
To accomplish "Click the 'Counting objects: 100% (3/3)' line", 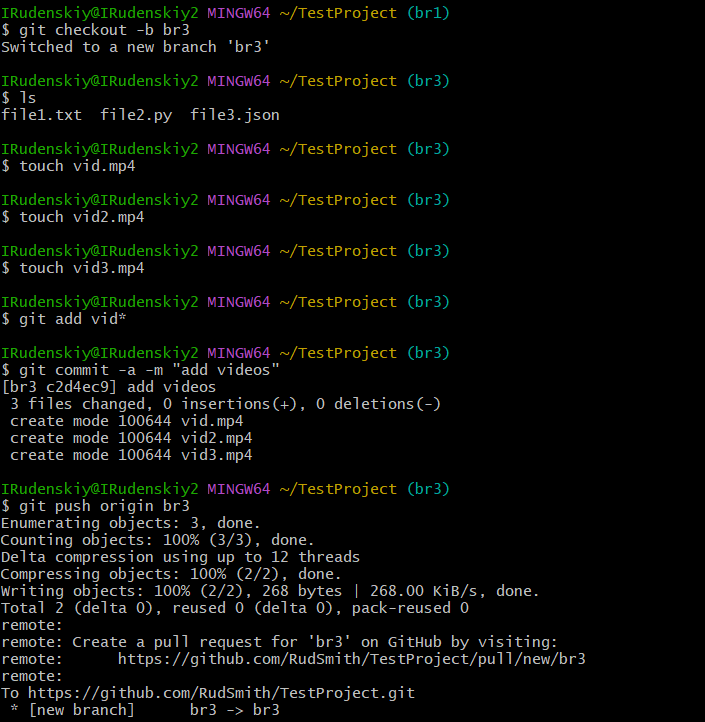I will [157, 540].
